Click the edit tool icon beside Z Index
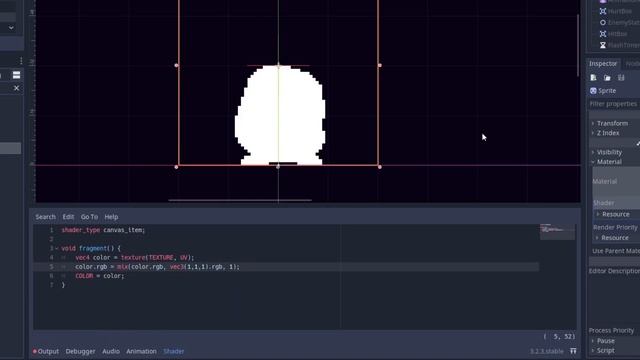The width and height of the screenshot is (640, 360). (x=638, y=143)
